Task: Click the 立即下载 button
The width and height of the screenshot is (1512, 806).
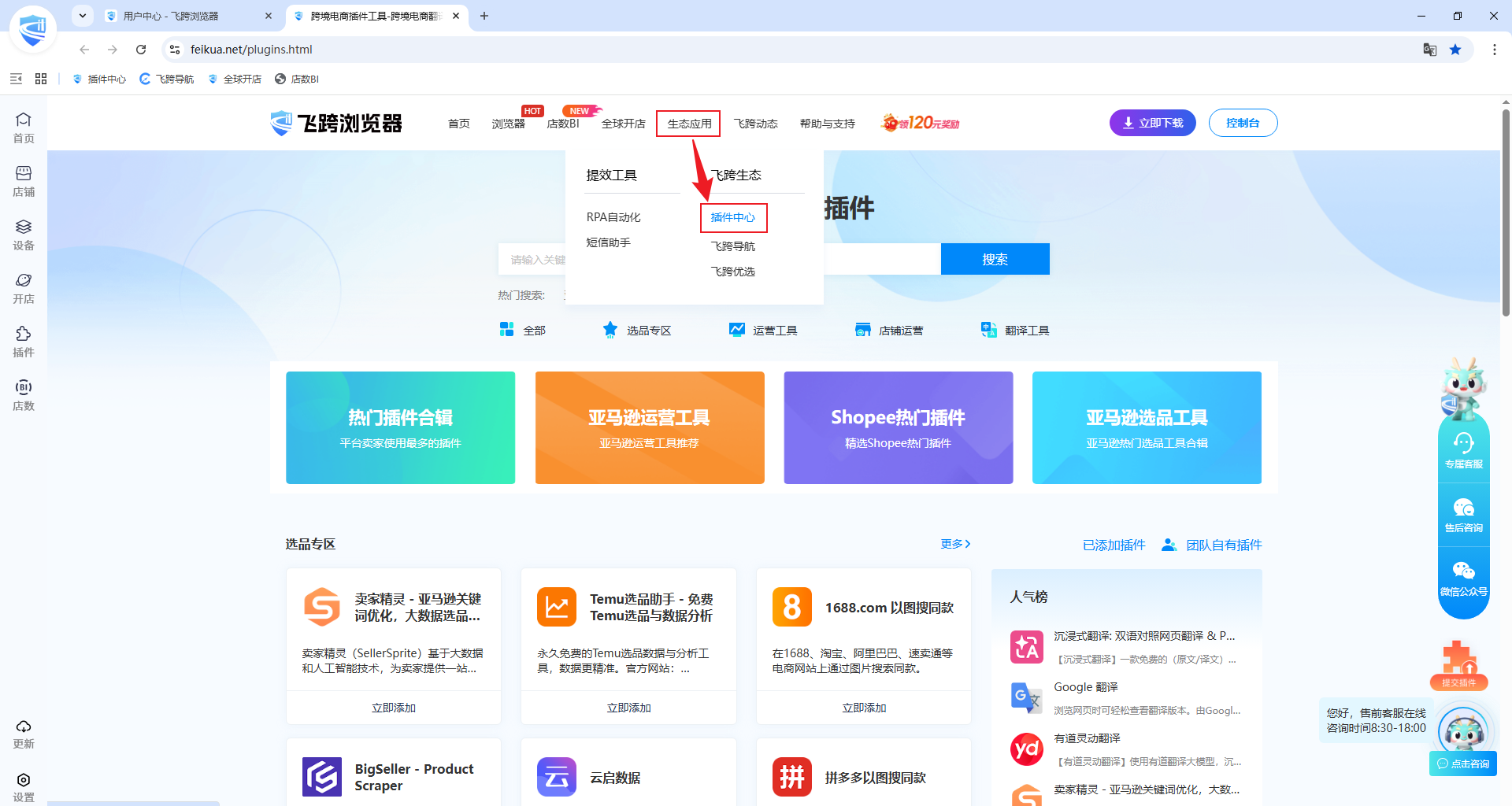Action: point(1153,123)
